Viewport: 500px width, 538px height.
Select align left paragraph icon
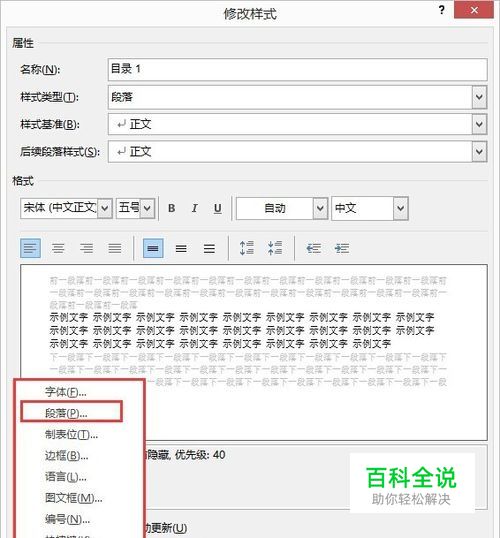(x=31, y=248)
